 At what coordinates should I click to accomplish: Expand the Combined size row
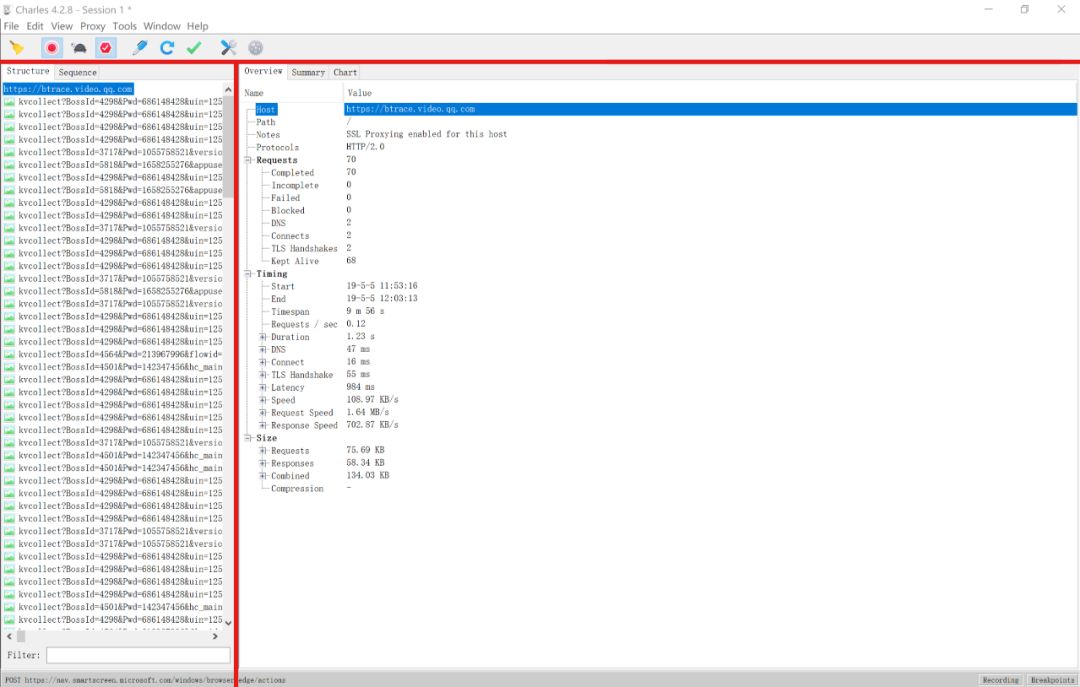pos(262,475)
